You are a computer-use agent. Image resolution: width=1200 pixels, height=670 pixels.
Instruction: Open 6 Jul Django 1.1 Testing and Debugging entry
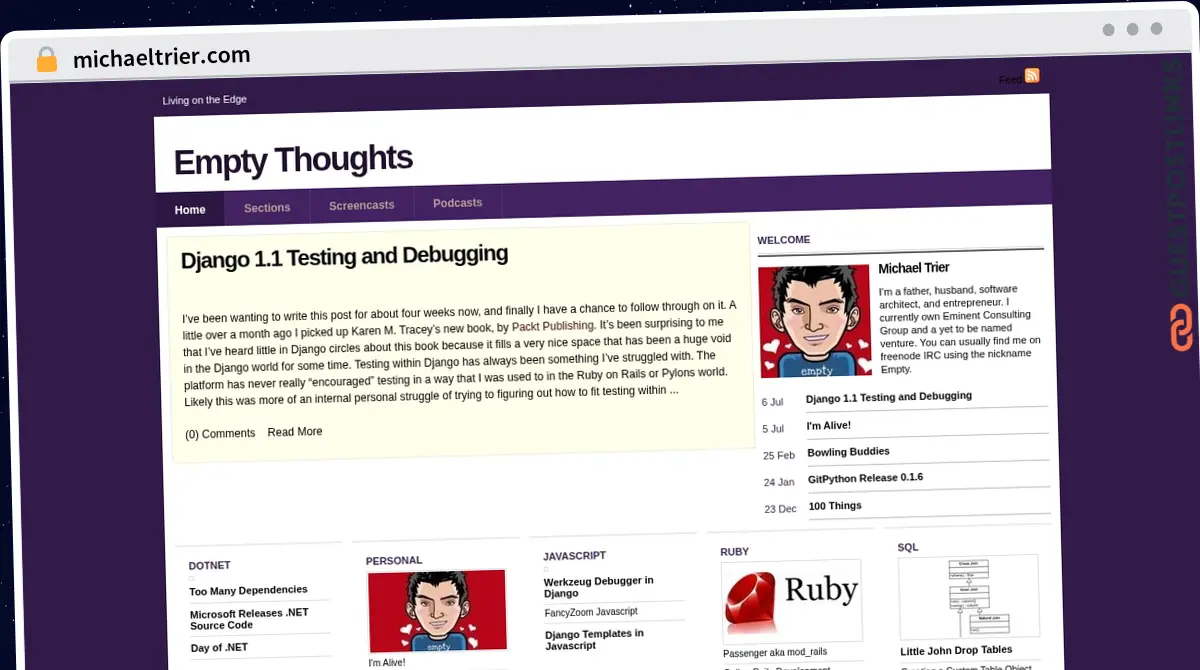pos(889,397)
